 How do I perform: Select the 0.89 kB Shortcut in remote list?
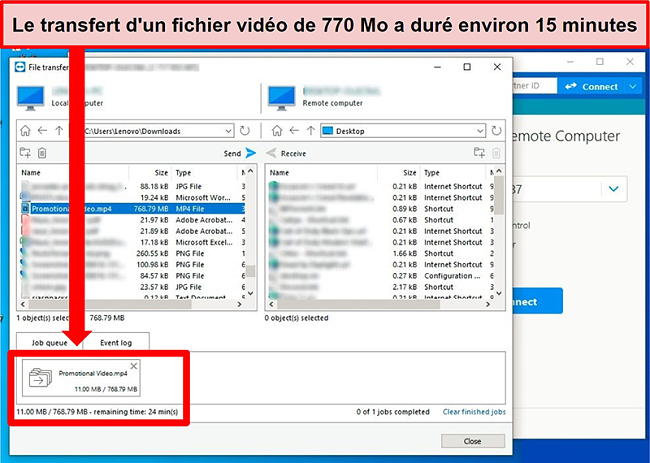click(381, 208)
